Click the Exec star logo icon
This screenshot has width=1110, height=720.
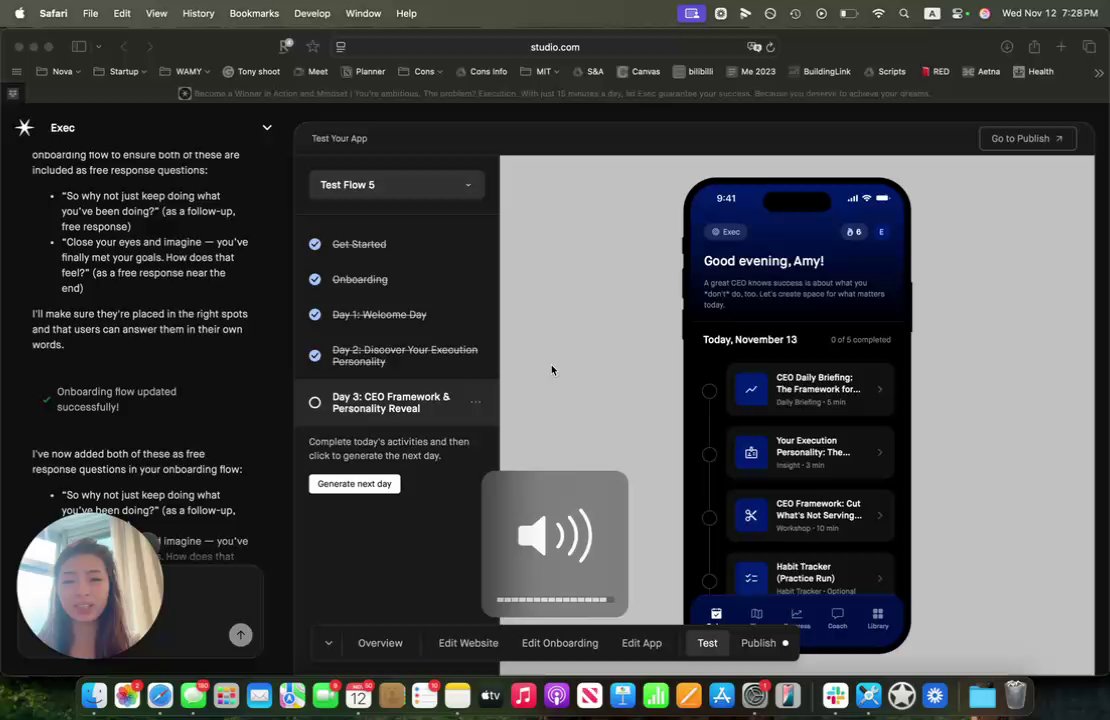pyautogui.click(x=25, y=127)
